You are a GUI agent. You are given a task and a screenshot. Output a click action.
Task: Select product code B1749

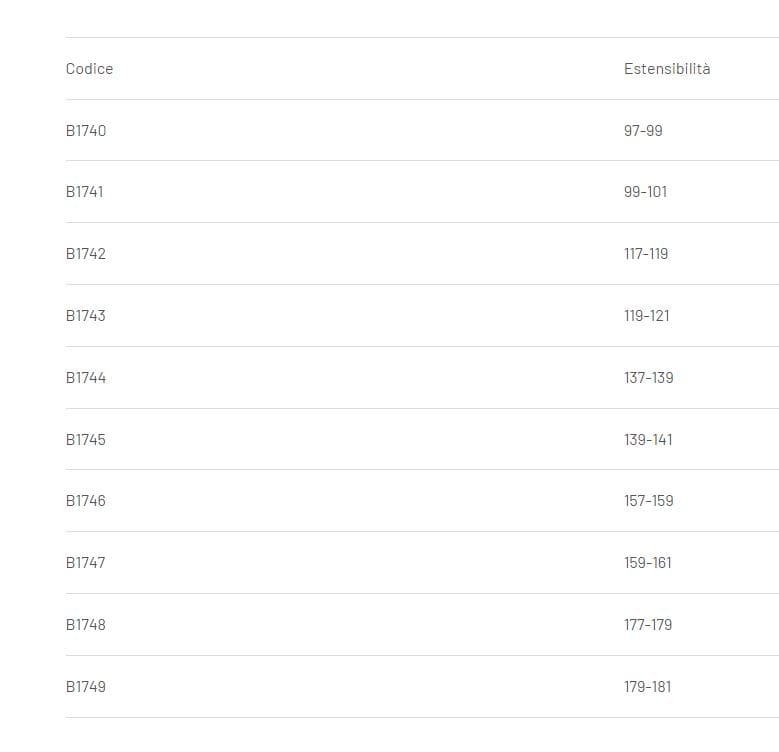tap(86, 687)
